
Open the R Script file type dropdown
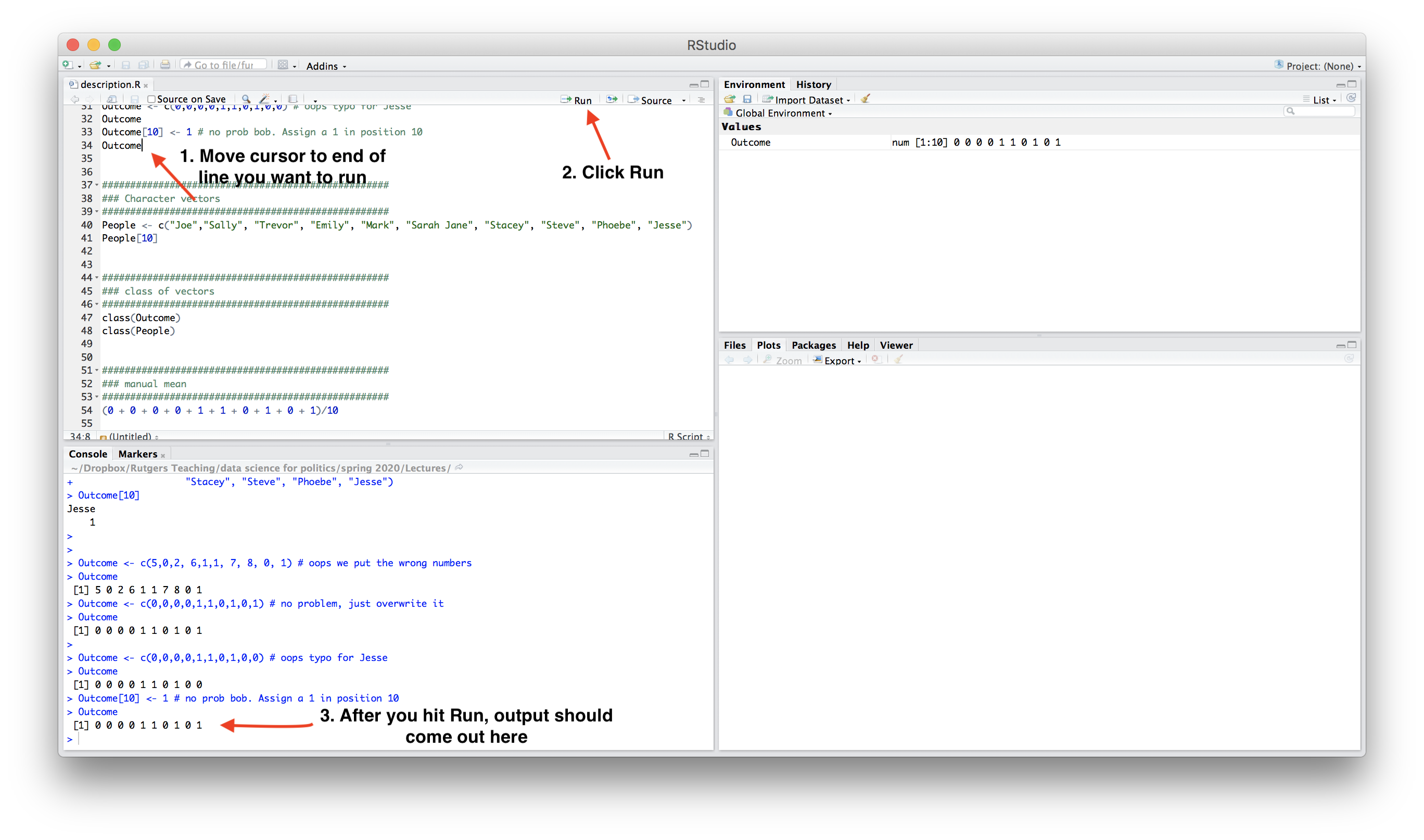point(689,437)
